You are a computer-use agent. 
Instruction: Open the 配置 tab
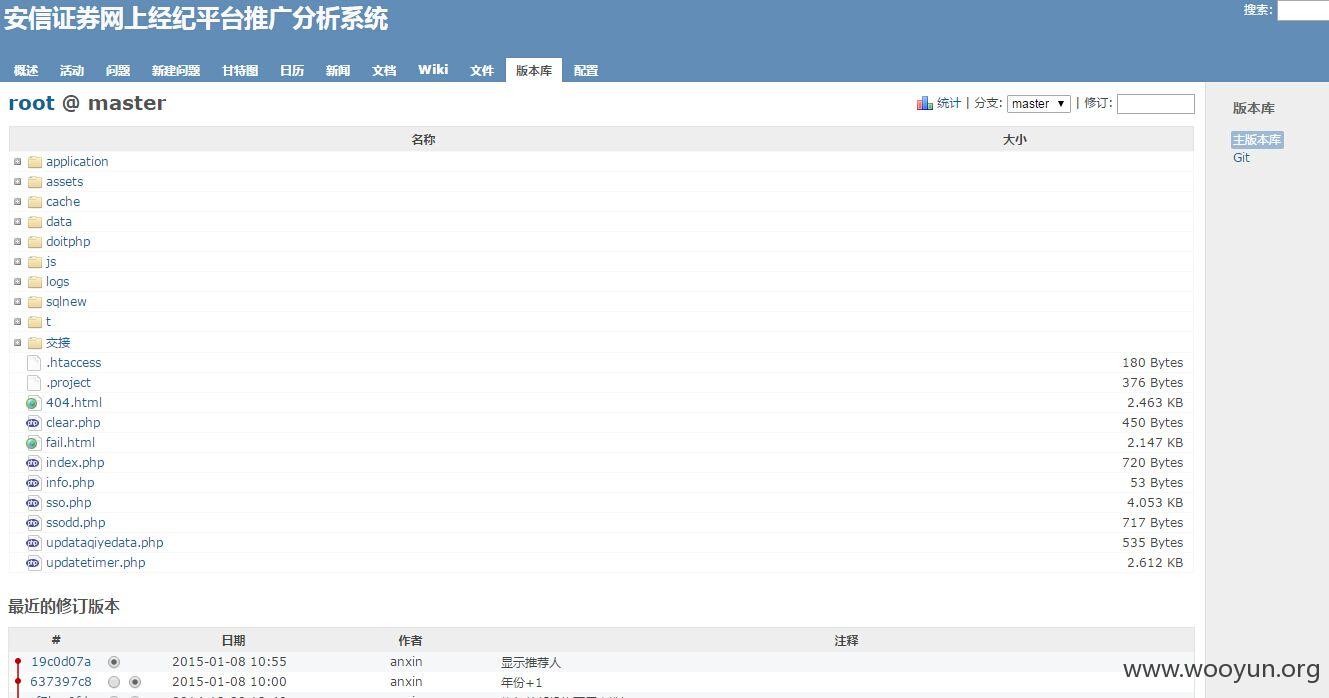click(x=586, y=70)
